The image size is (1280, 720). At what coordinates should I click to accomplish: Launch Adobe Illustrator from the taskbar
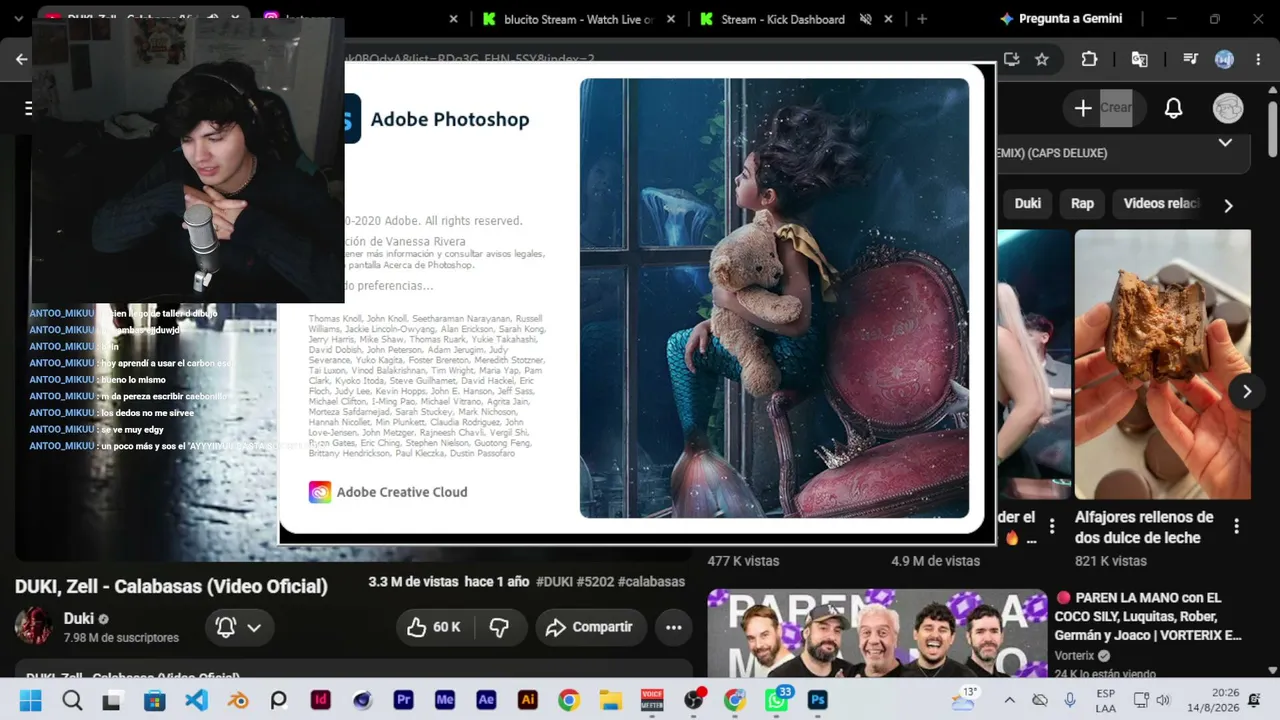(528, 700)
